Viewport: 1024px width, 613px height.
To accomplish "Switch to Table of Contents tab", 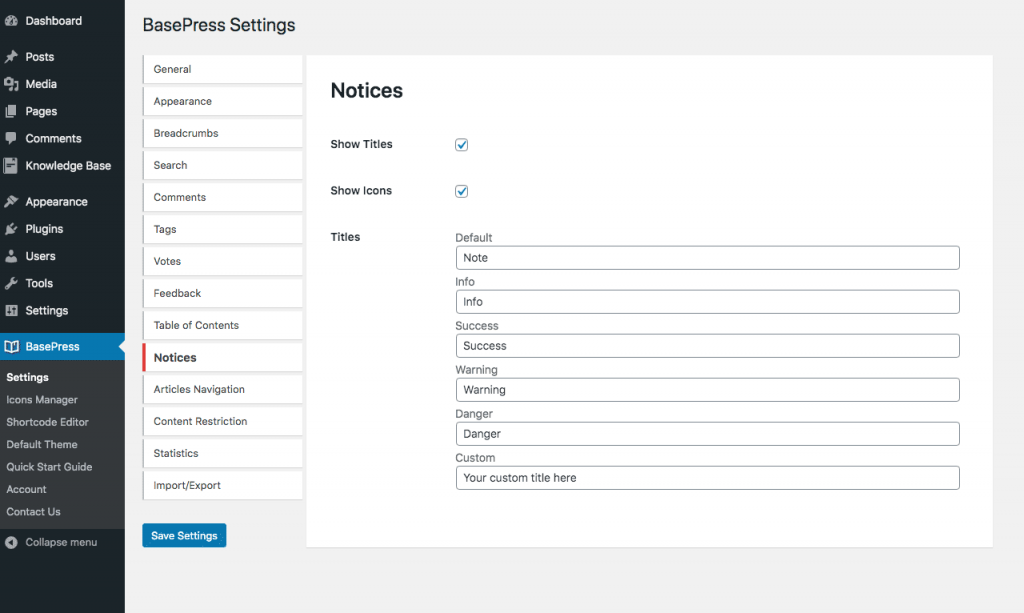I will click(223, 325).
